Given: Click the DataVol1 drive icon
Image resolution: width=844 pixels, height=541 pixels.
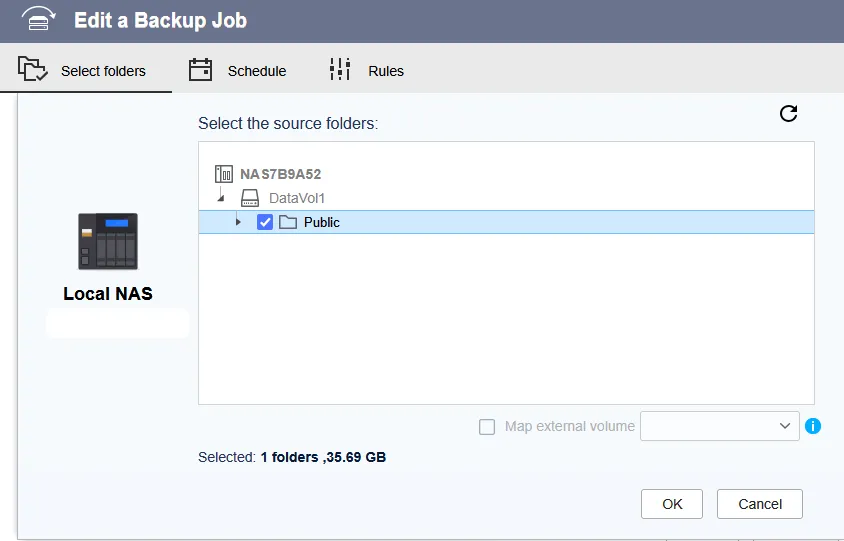Looking at the screenshot, I should [x=250, y=198].
